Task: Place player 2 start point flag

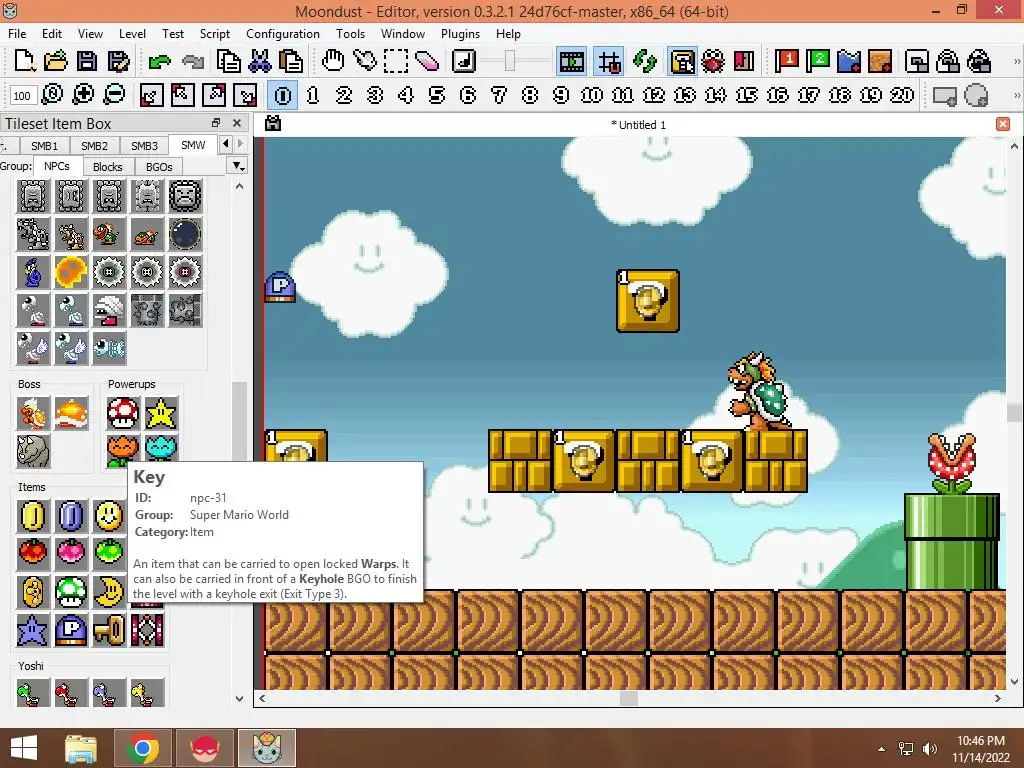Action: [818, 61]
